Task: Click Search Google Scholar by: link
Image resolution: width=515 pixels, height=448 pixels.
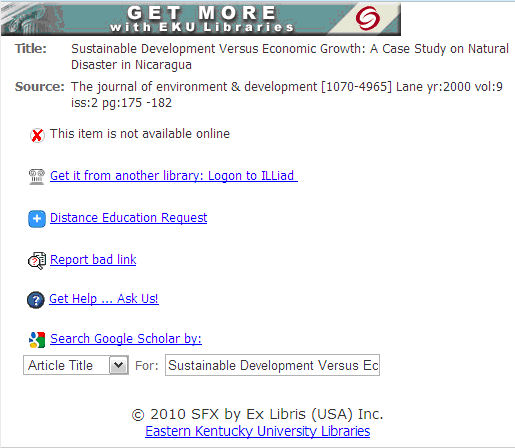Action: tap(126, 339)
